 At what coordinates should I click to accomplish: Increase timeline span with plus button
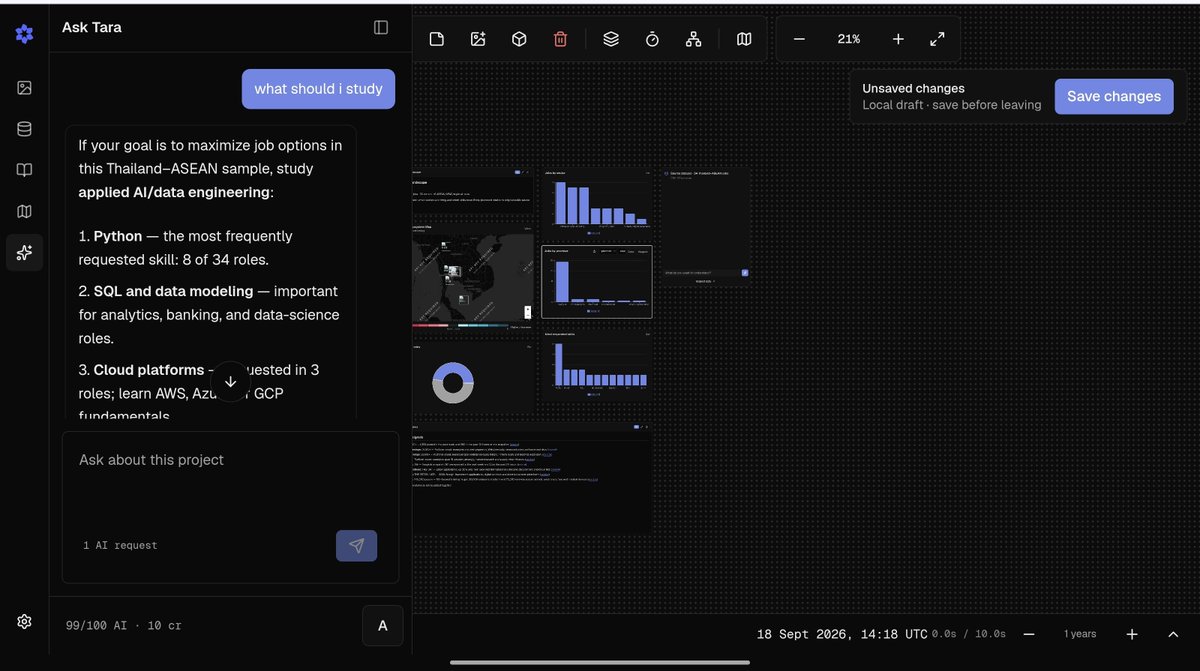coord(1132,634)
